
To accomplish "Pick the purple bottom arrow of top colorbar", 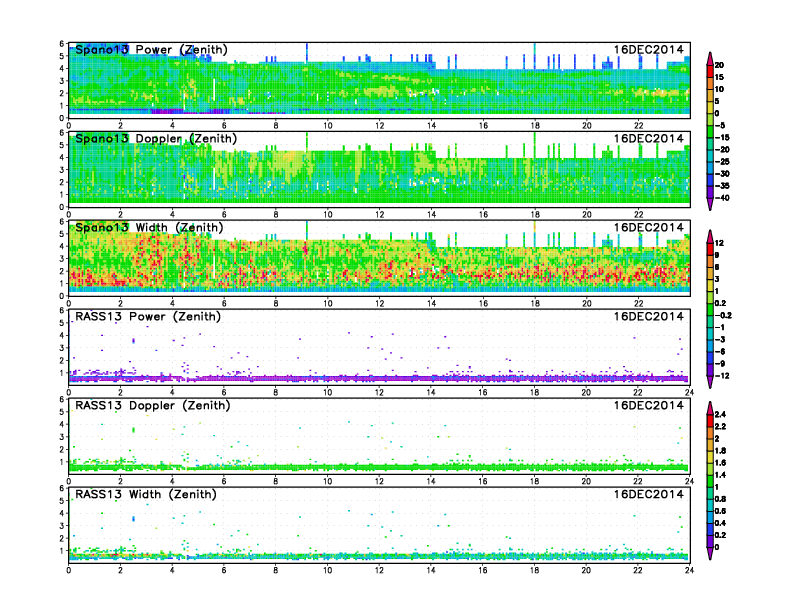I will coord(710,205).
